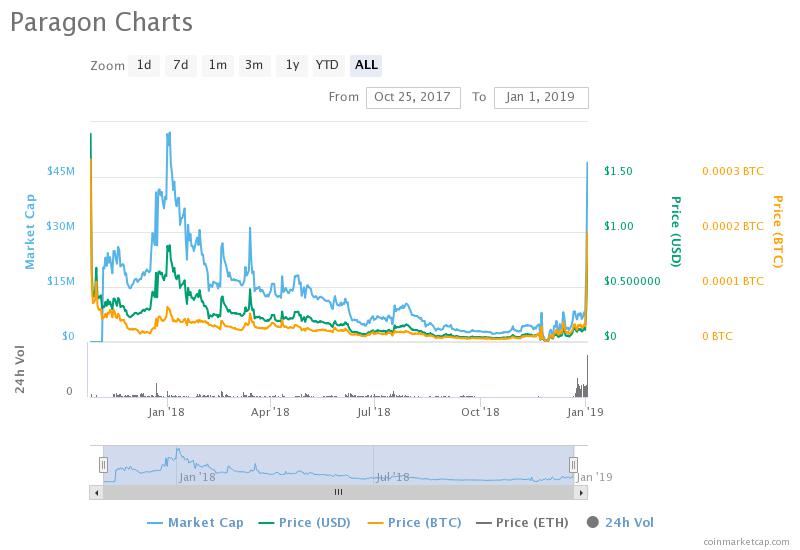Click the Apr '18 x-axis label

[270, 412]
